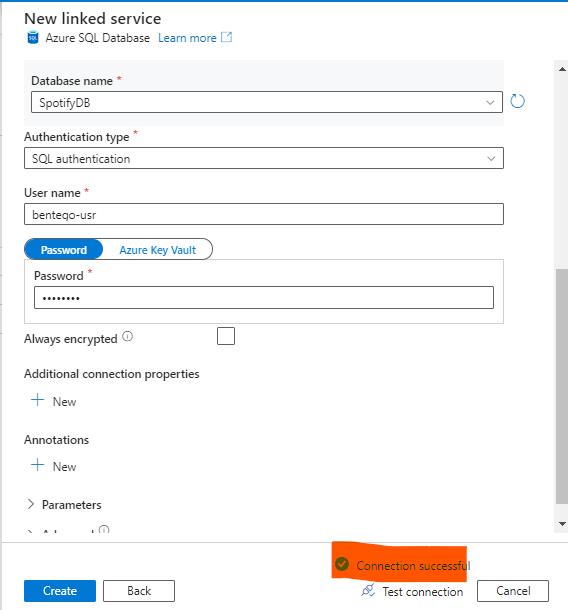The width and height of the screenshot is (568, 610).
Task: Click the green Connection successful checkmark
Action: pyautogui.click(x=342, y=564)
